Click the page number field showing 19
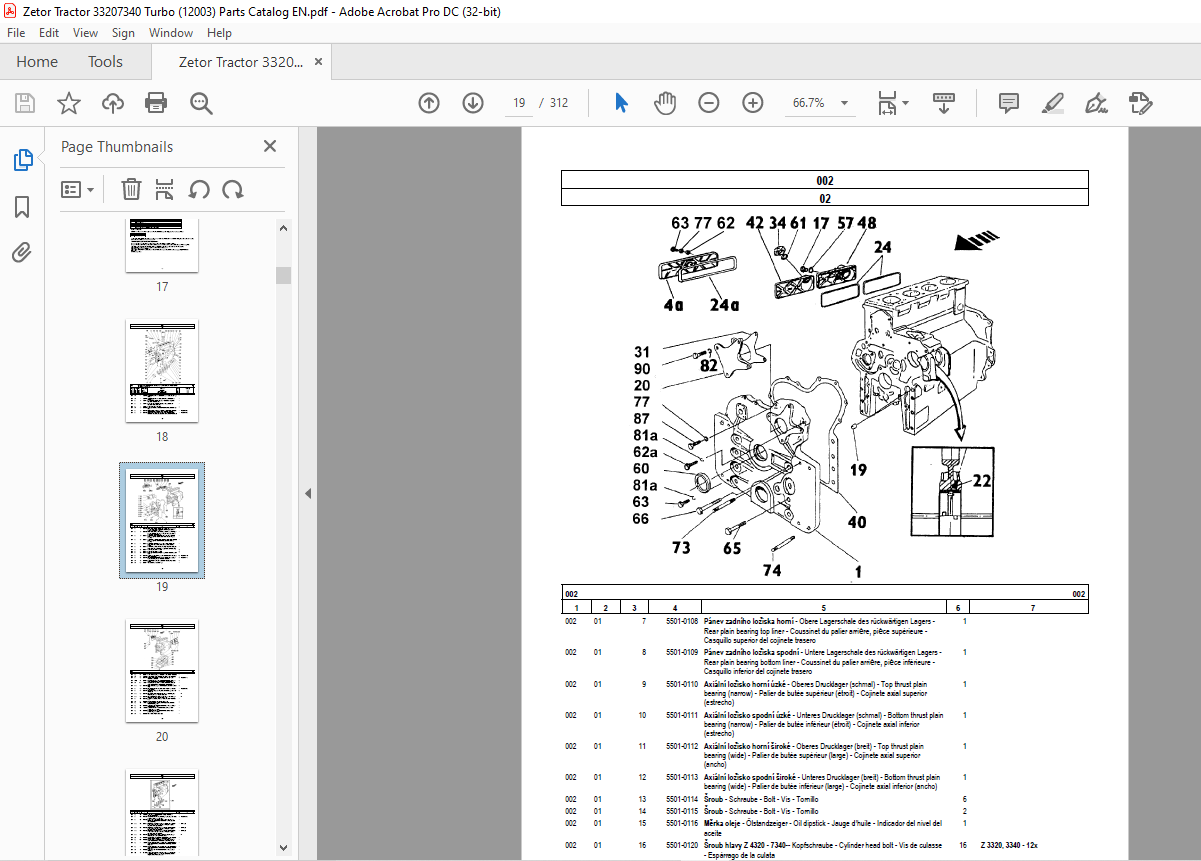 tap(519, 103)
